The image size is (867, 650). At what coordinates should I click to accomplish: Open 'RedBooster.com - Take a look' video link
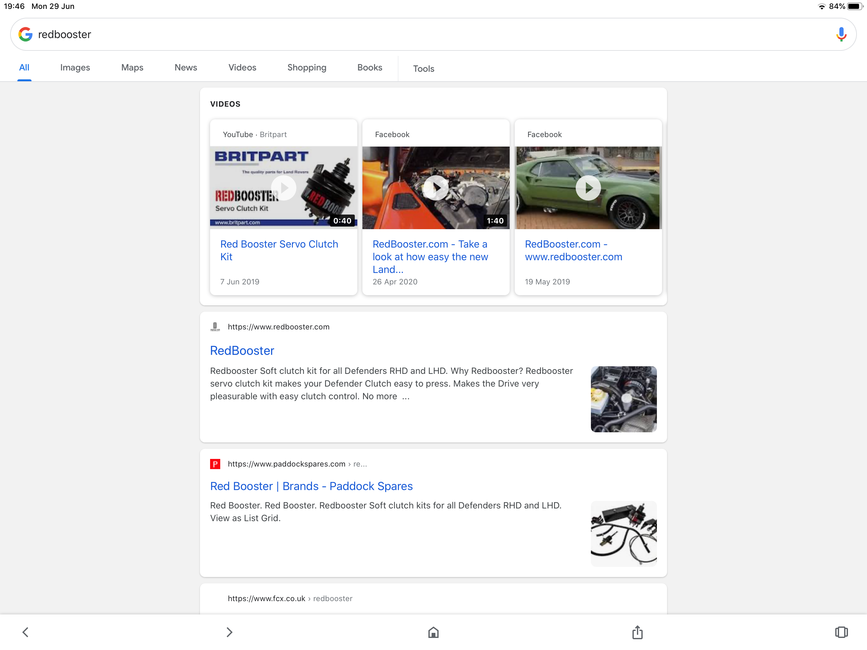coord(430,256)
